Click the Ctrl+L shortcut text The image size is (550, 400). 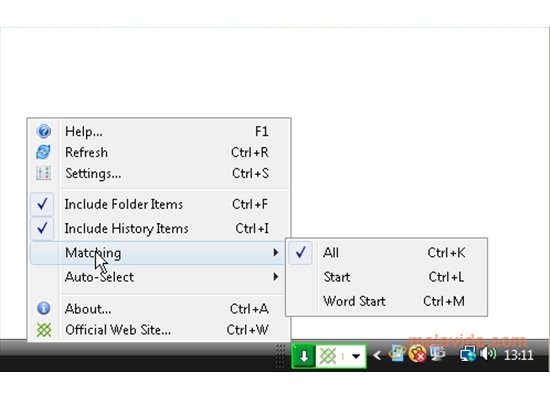click(446, 277)
